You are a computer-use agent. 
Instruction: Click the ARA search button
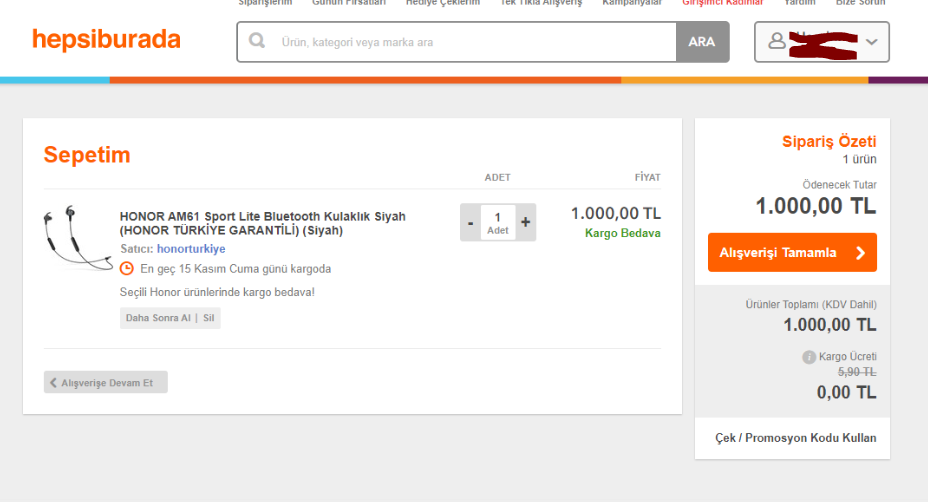(x=702, y=42)
